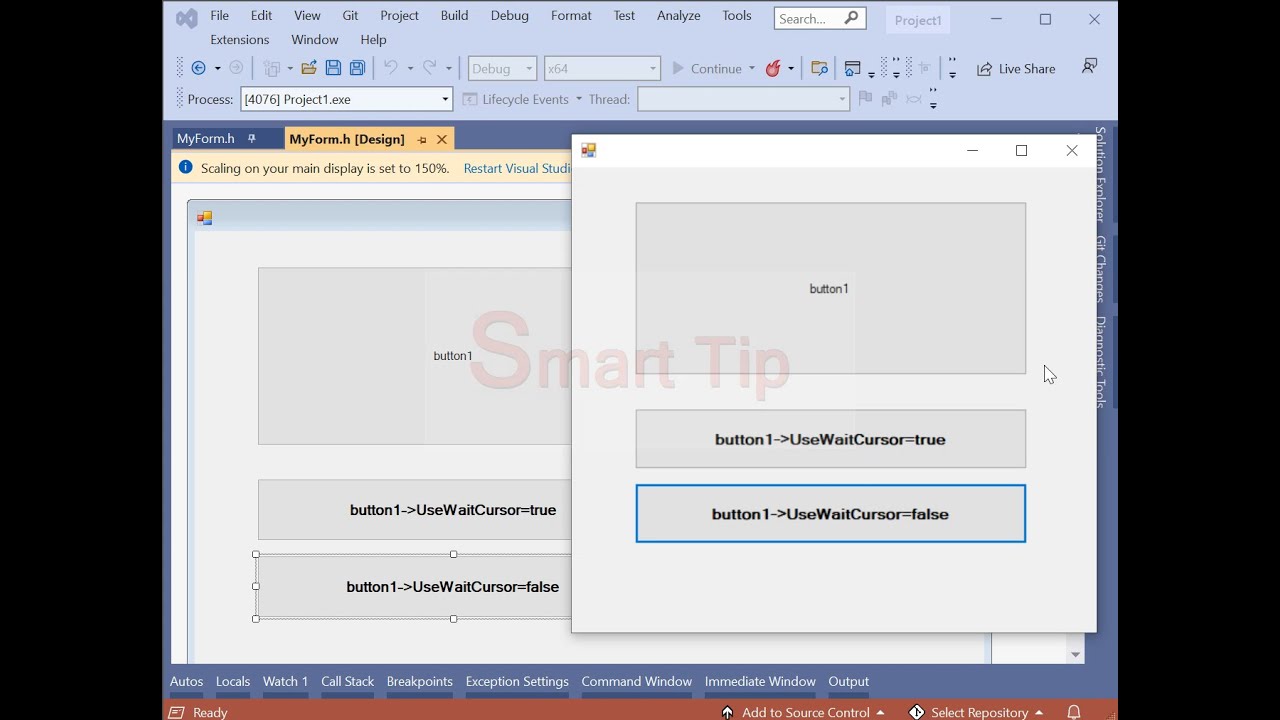Click button1 in the running form
This screenshot has width=1280, height=720.
830,288
